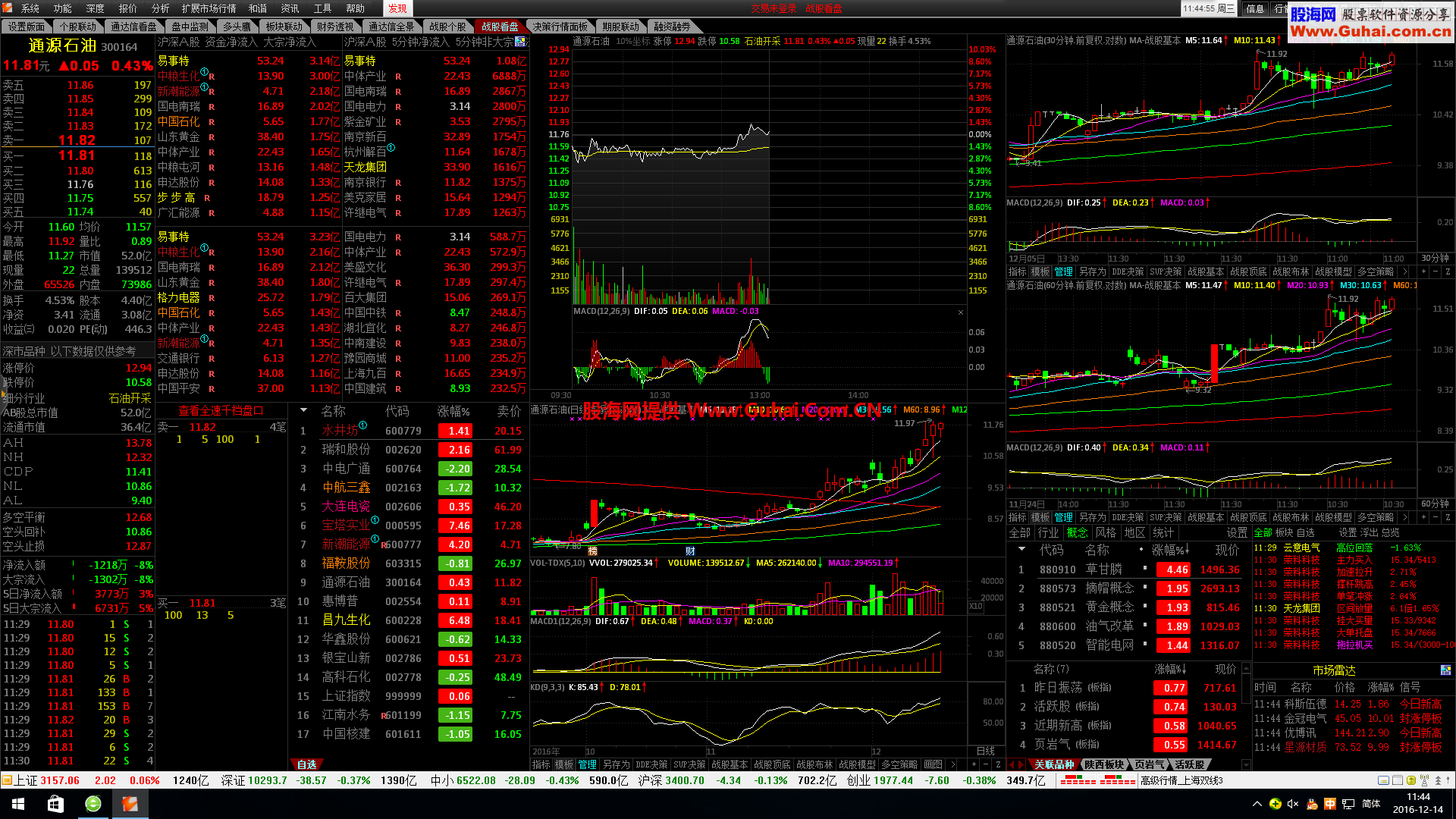The image size is (1456, 819).
Task: Click the 5-minute flow list header icon
Action: point(521,42)
